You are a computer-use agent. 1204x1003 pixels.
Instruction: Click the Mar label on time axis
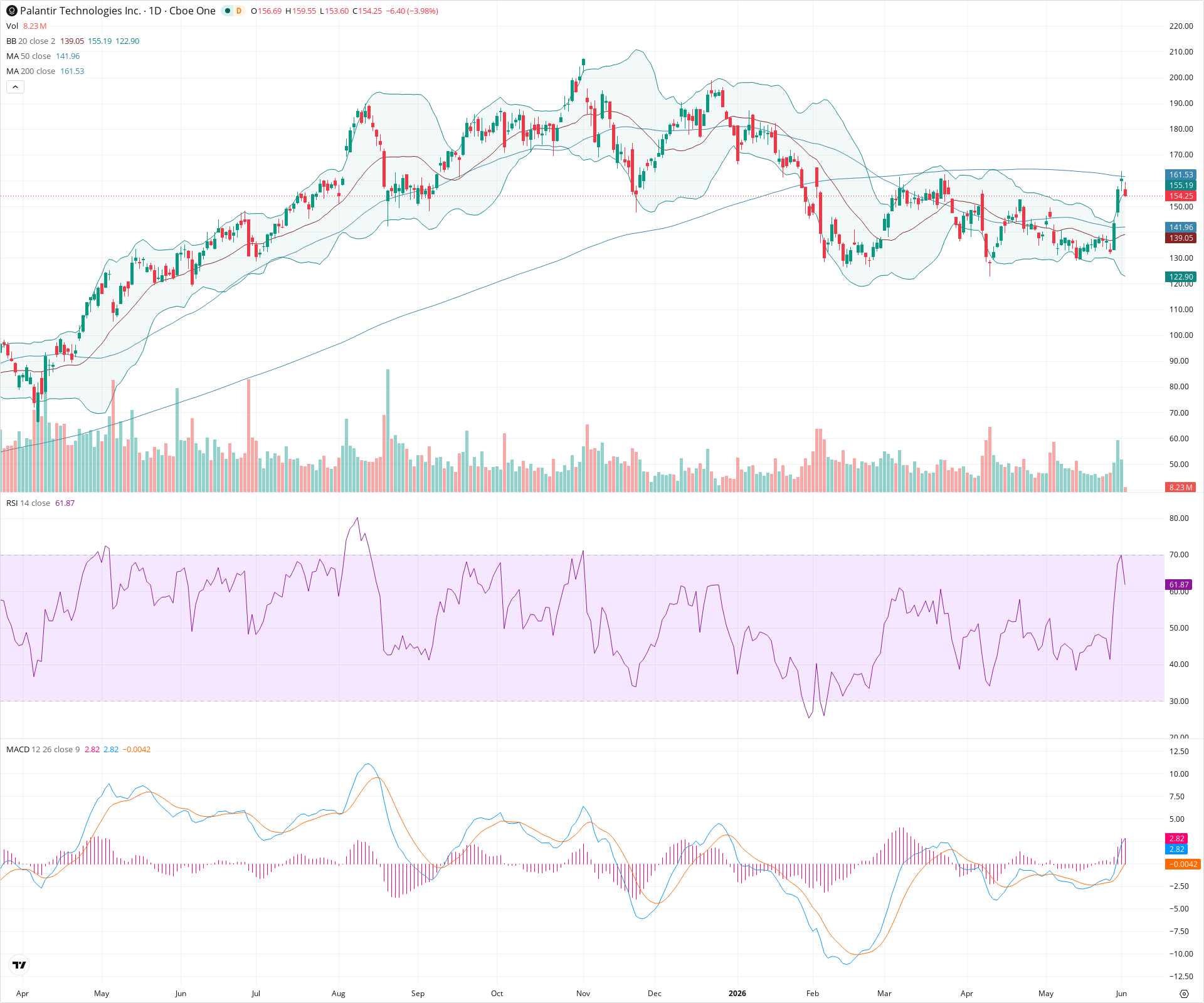pyautogui.click(x=884, y=993)
